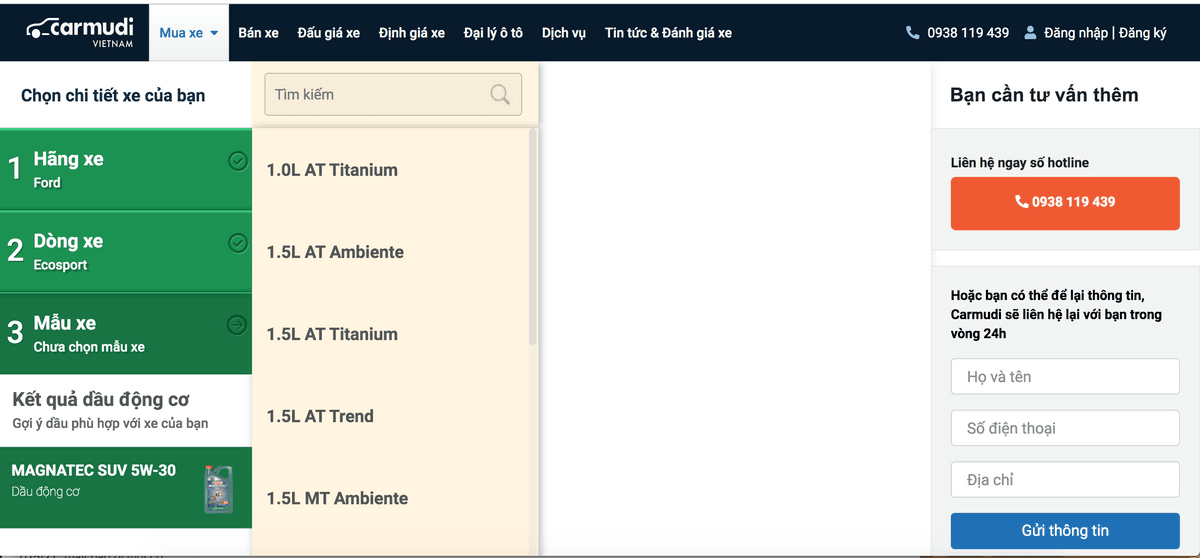The height and width of the screenshot is (558, 1200).
Task: Open Tin tức & Đánh giá xe
Action: [668, 33]
